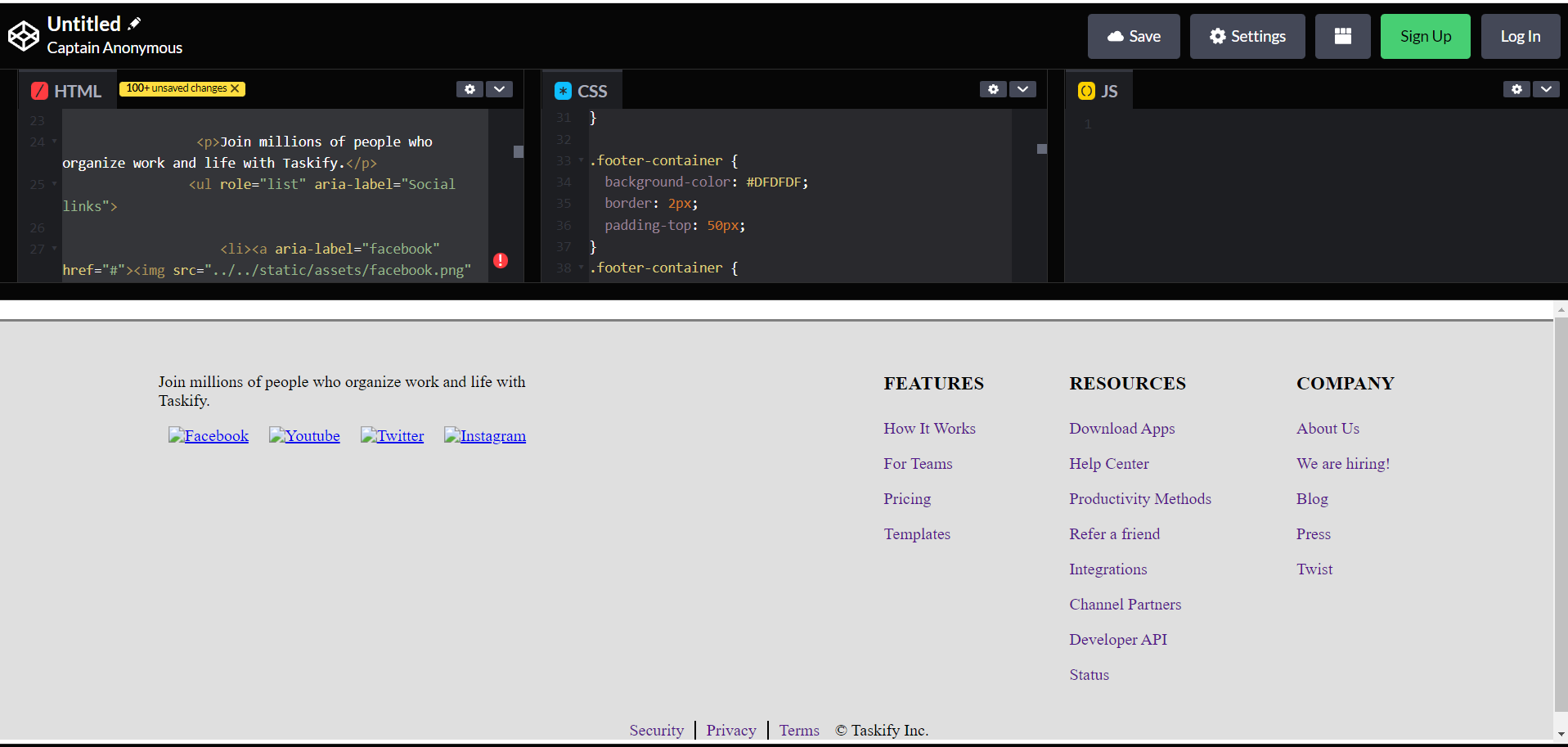Click the Log In button
The width and height of the screenshot is (1568, 747).
tap(1521, 36)
